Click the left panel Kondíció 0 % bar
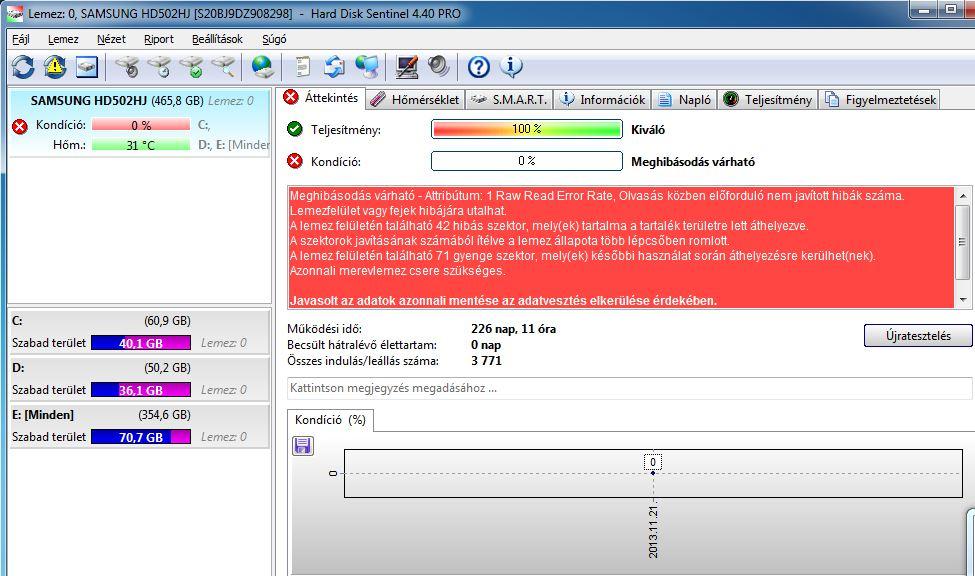The height and width of the screenshot is (576, 975). (x=141, y=125)
